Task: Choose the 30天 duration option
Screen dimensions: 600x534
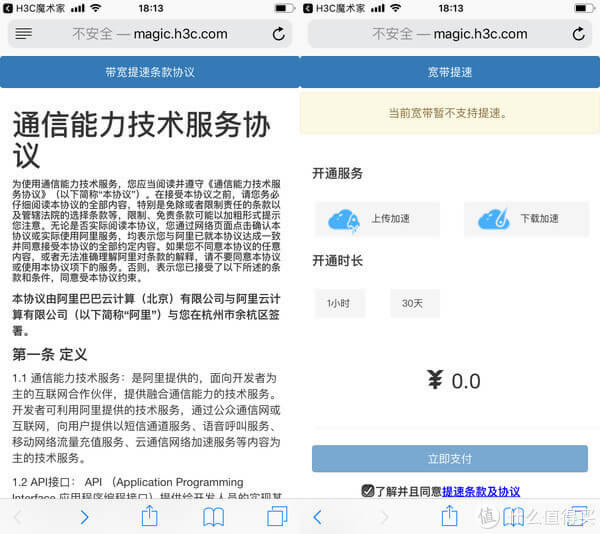Action: tap(413, 303)
